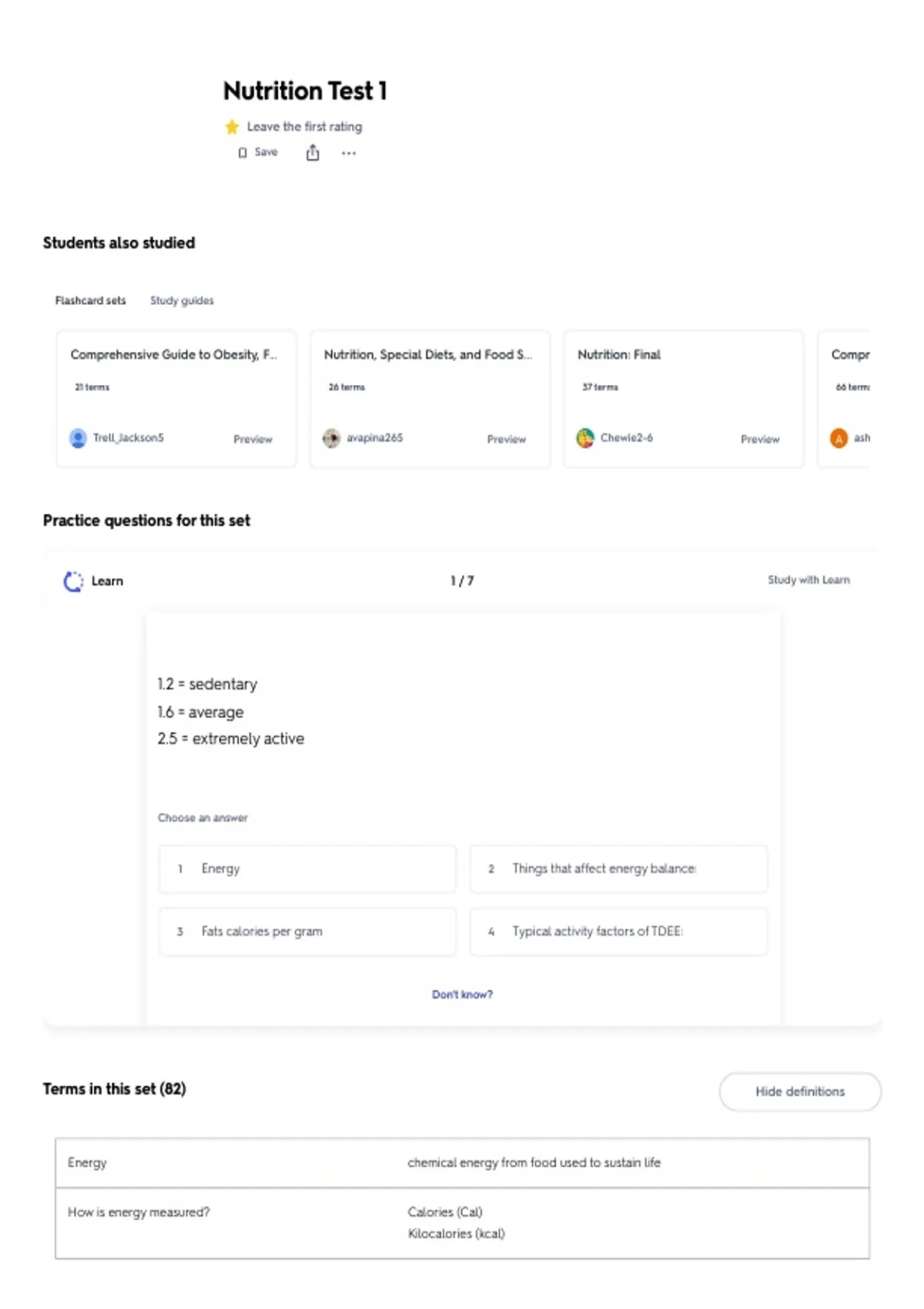Image resolution: width=924 pixels, height=1309 pixels.
Task: Select the Energy term row
Action: pyautogui.click(x=462, y=1163)
